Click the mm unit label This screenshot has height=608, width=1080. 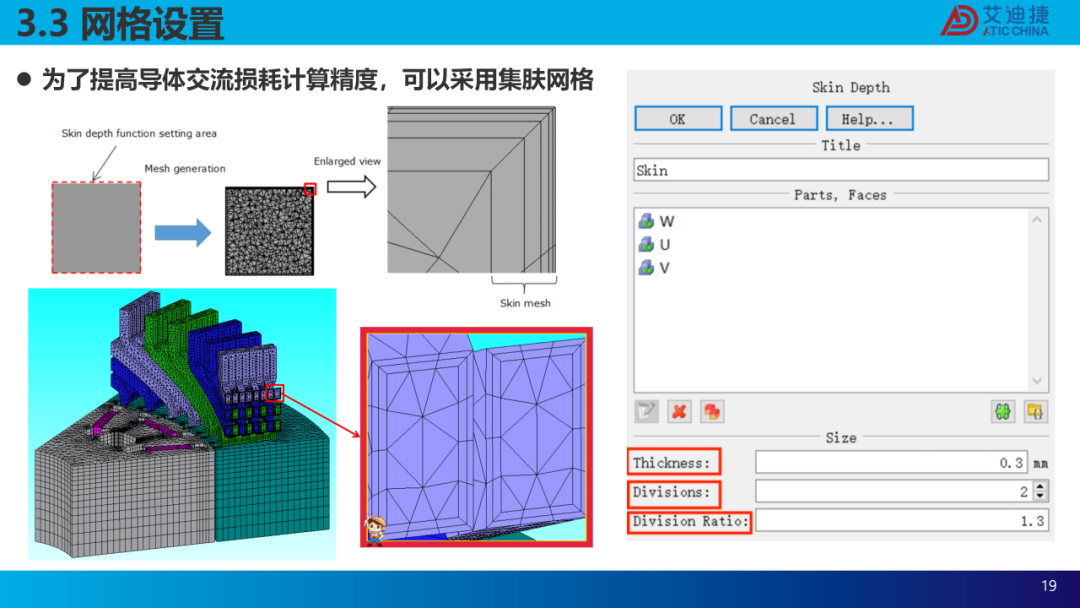pos(1040,463)
